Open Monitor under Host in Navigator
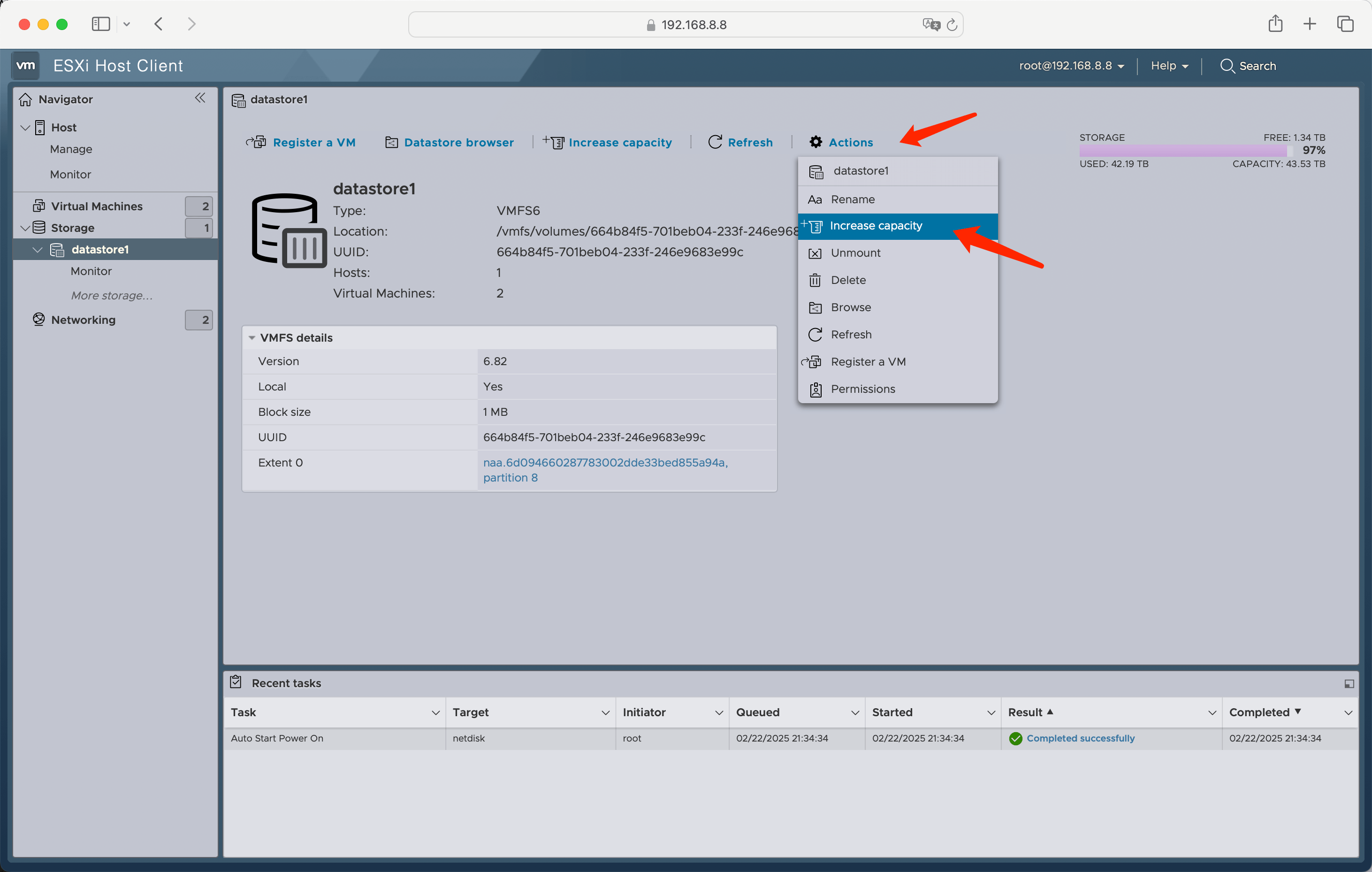 click(x=70, y=175)
